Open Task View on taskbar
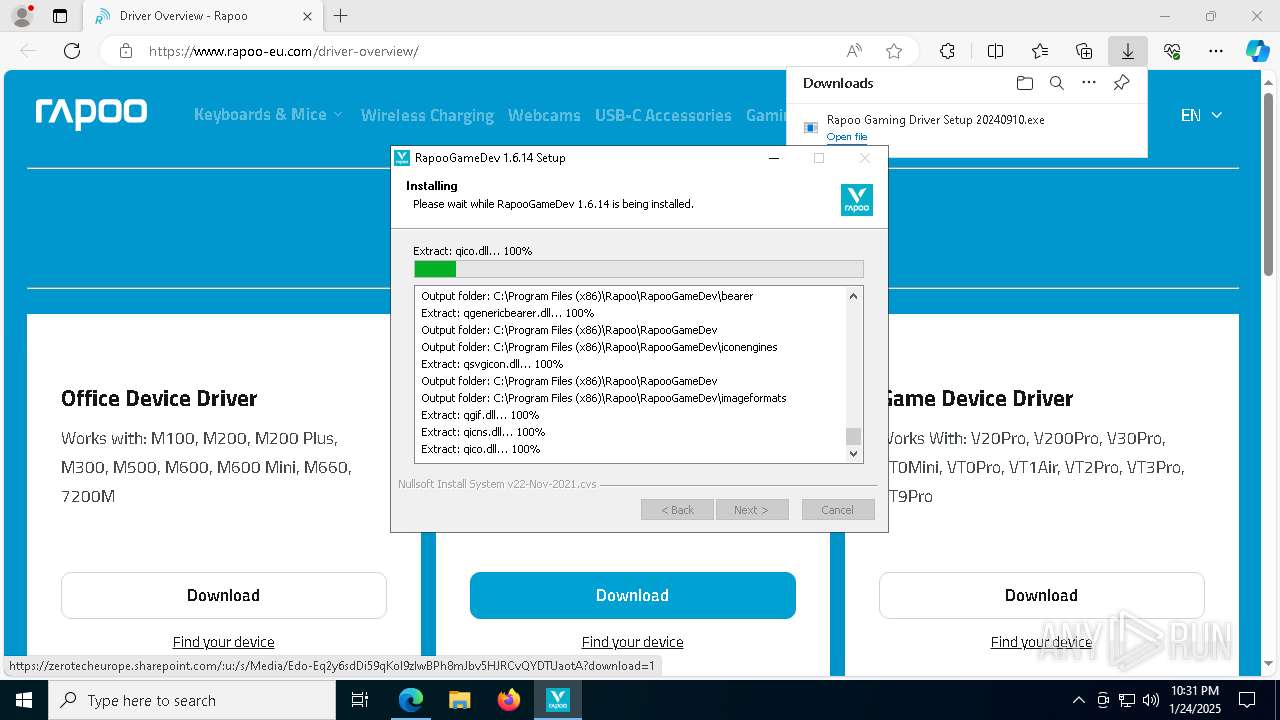This screenshot has height=720, width=1280. tap(361, 700)
